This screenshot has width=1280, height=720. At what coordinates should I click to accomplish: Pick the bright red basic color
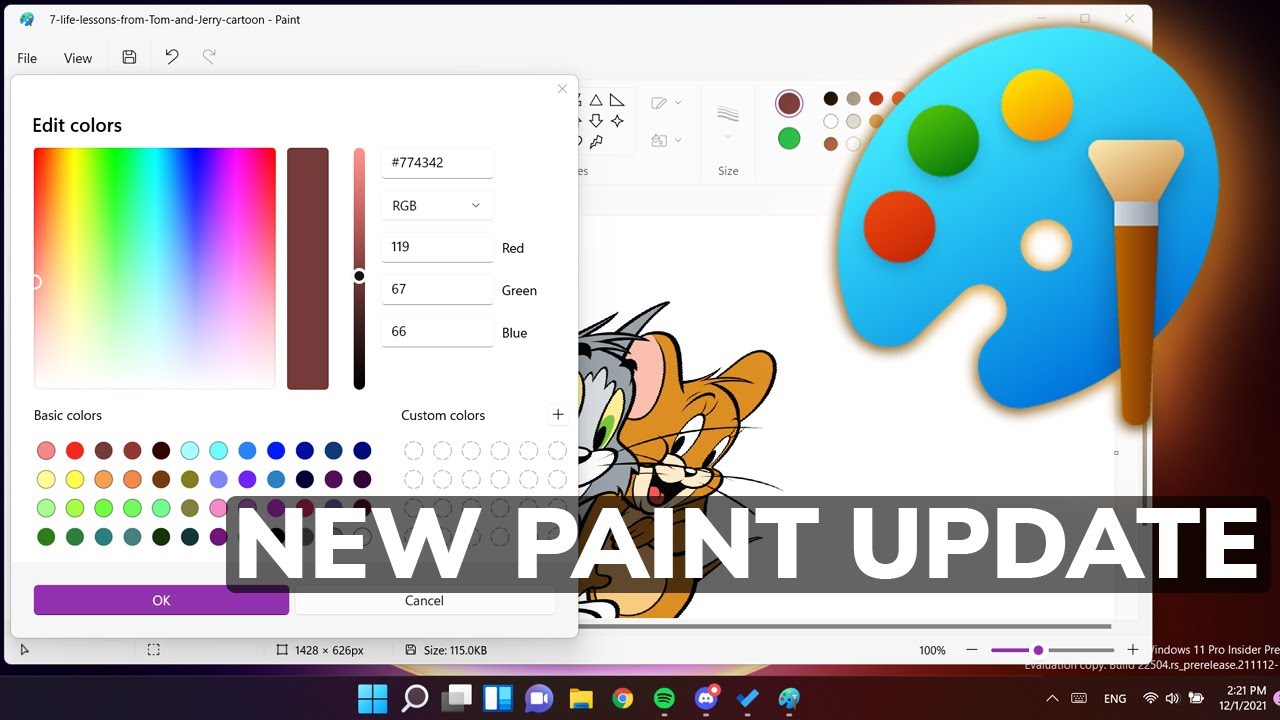(74, 450)
